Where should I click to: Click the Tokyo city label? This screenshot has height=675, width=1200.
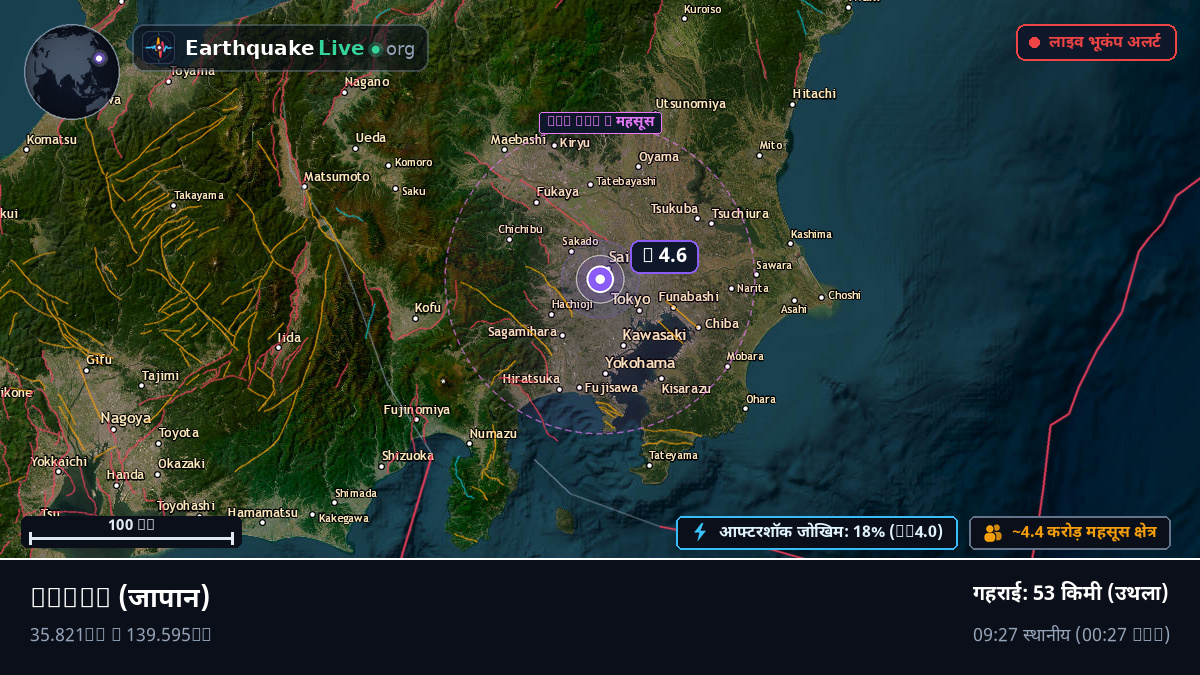point(631,299)
